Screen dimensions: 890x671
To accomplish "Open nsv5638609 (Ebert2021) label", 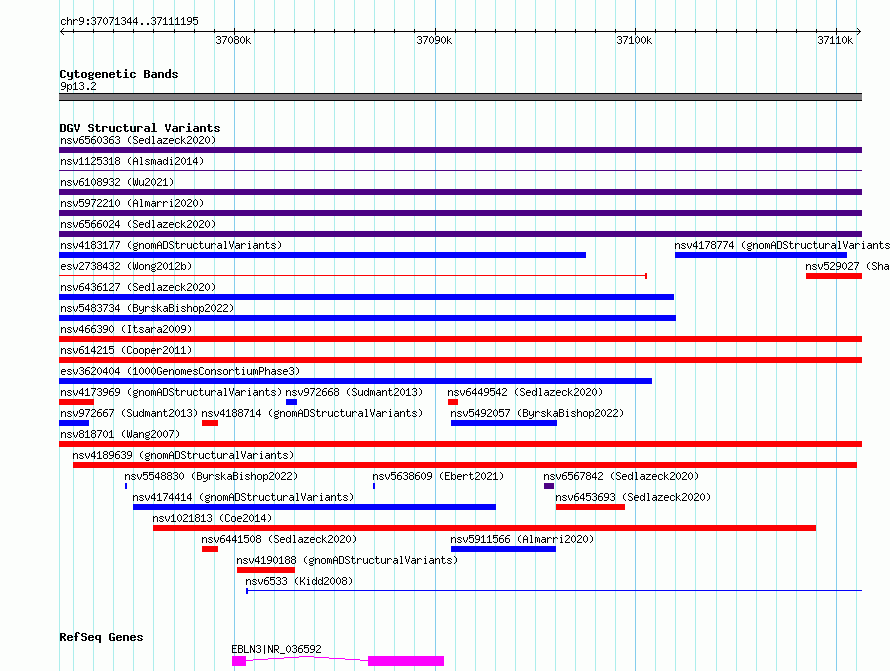I will coord(438,476).
